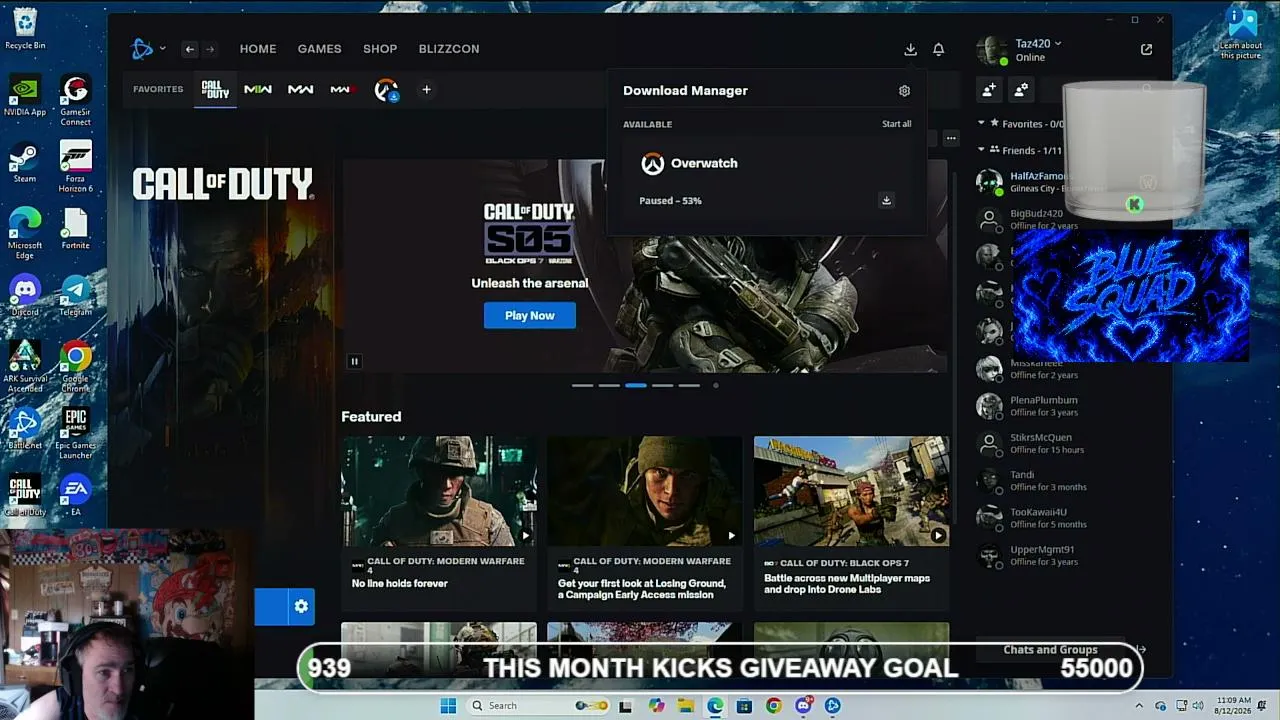Image resolution: width=1280 pixels, height=720 pixels.
Task: Open the Steam desktop icon
Action: (25, 164)
